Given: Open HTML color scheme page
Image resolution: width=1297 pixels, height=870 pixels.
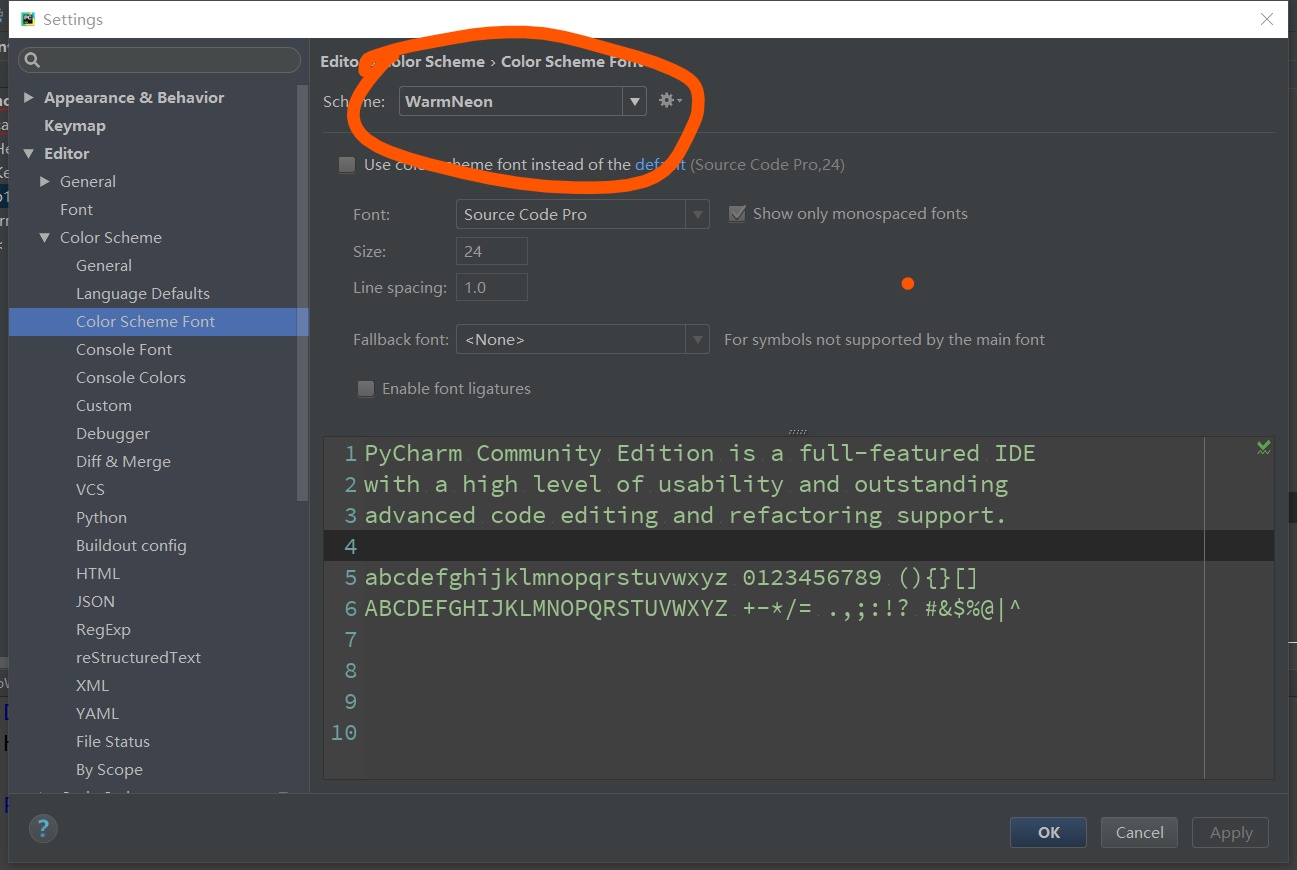Looking at the screenshot, I should [98, 573].
